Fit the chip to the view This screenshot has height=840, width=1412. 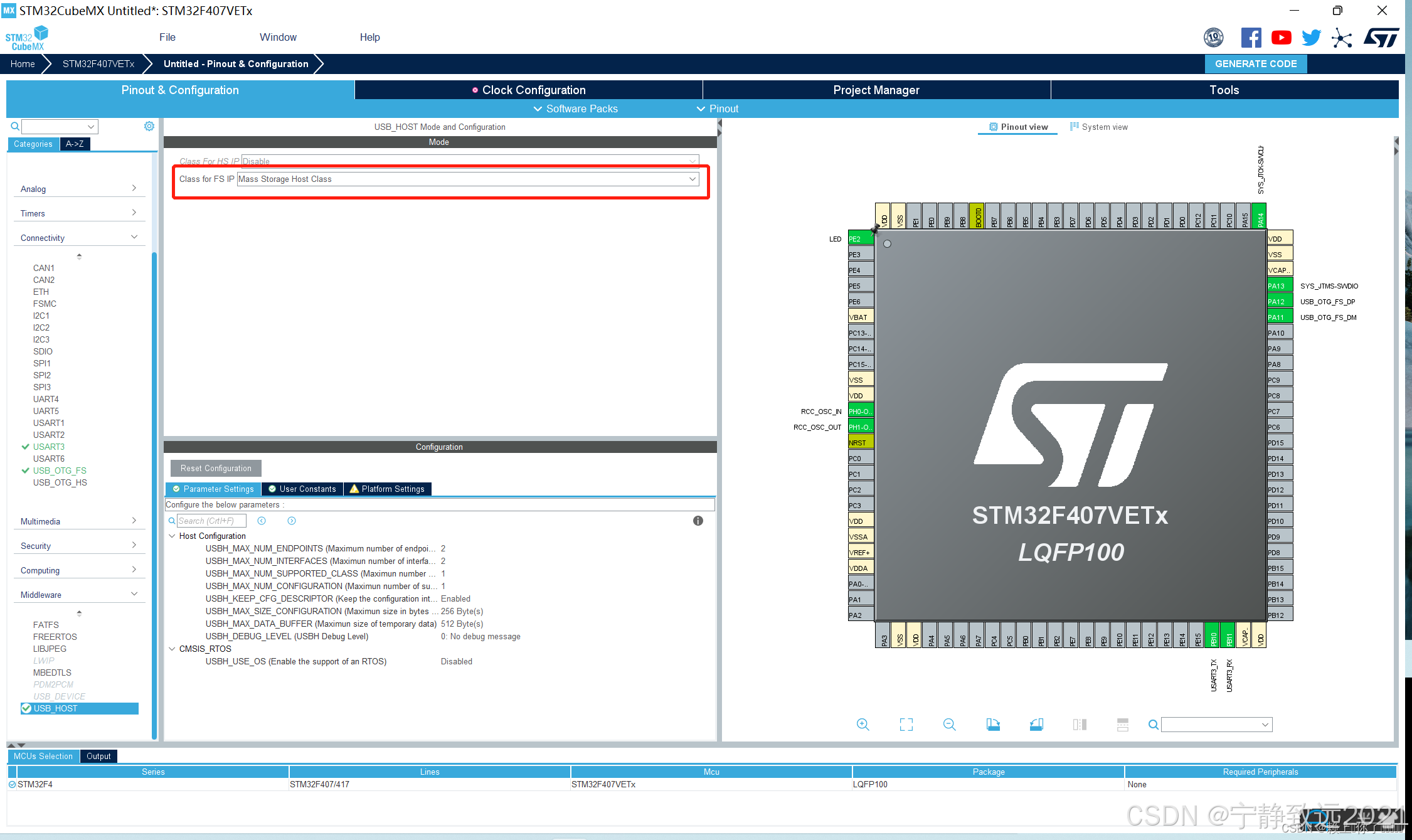point(906,725)
